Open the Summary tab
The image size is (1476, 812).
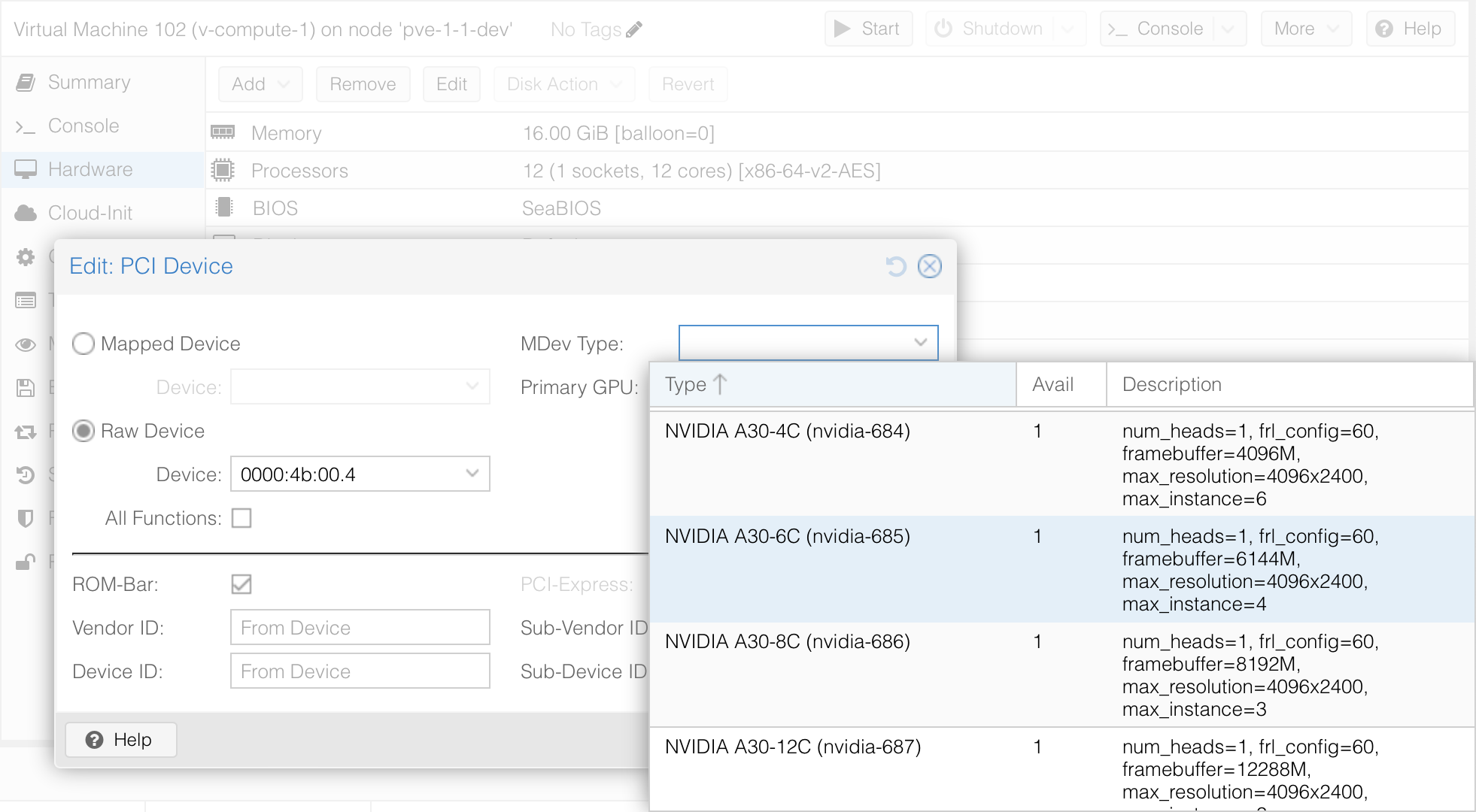coord(89,82)
